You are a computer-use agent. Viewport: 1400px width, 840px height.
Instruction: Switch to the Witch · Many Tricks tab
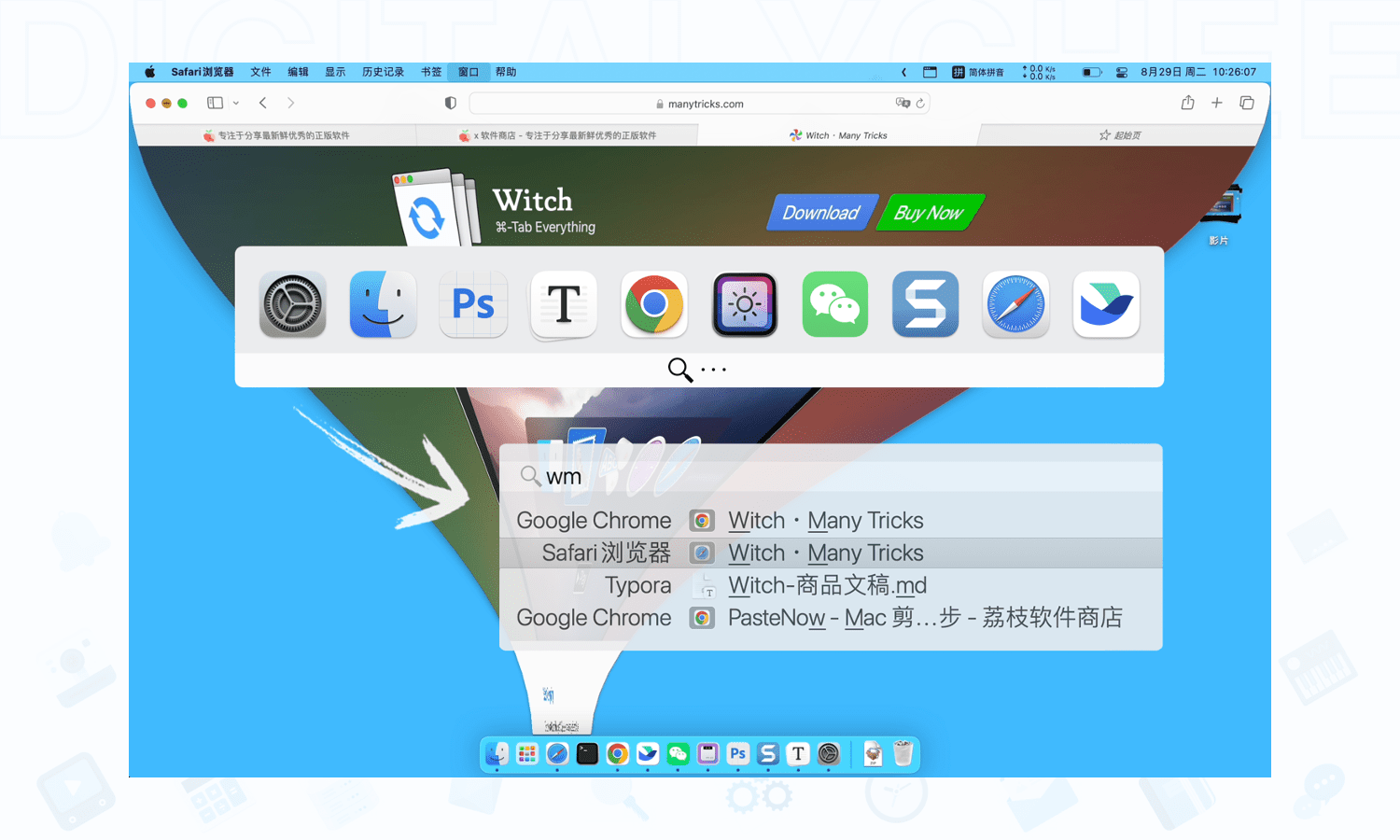click(x=838, y=135)
